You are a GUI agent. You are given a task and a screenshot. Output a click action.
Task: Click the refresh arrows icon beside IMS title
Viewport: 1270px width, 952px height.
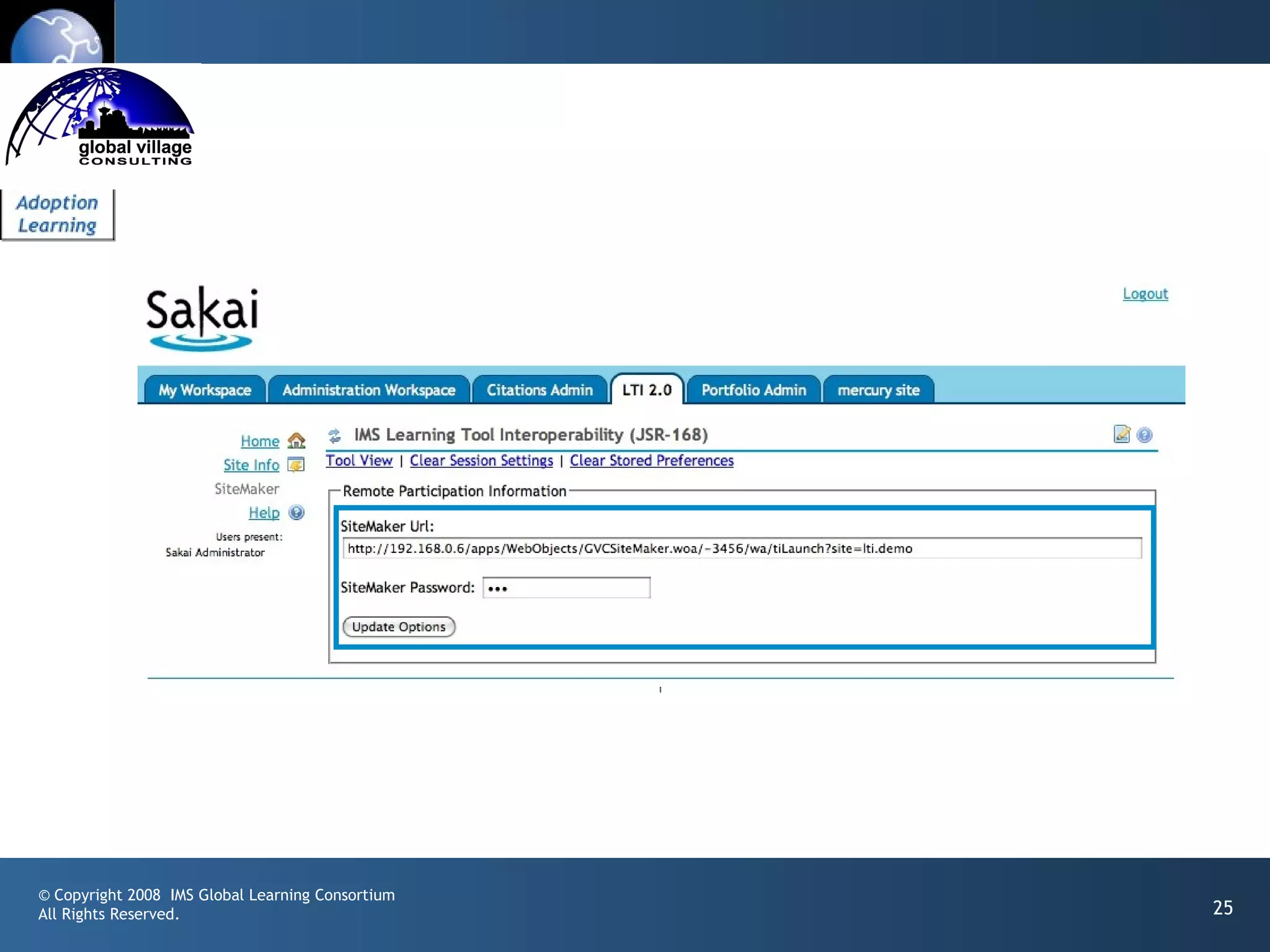click(335, 436)
